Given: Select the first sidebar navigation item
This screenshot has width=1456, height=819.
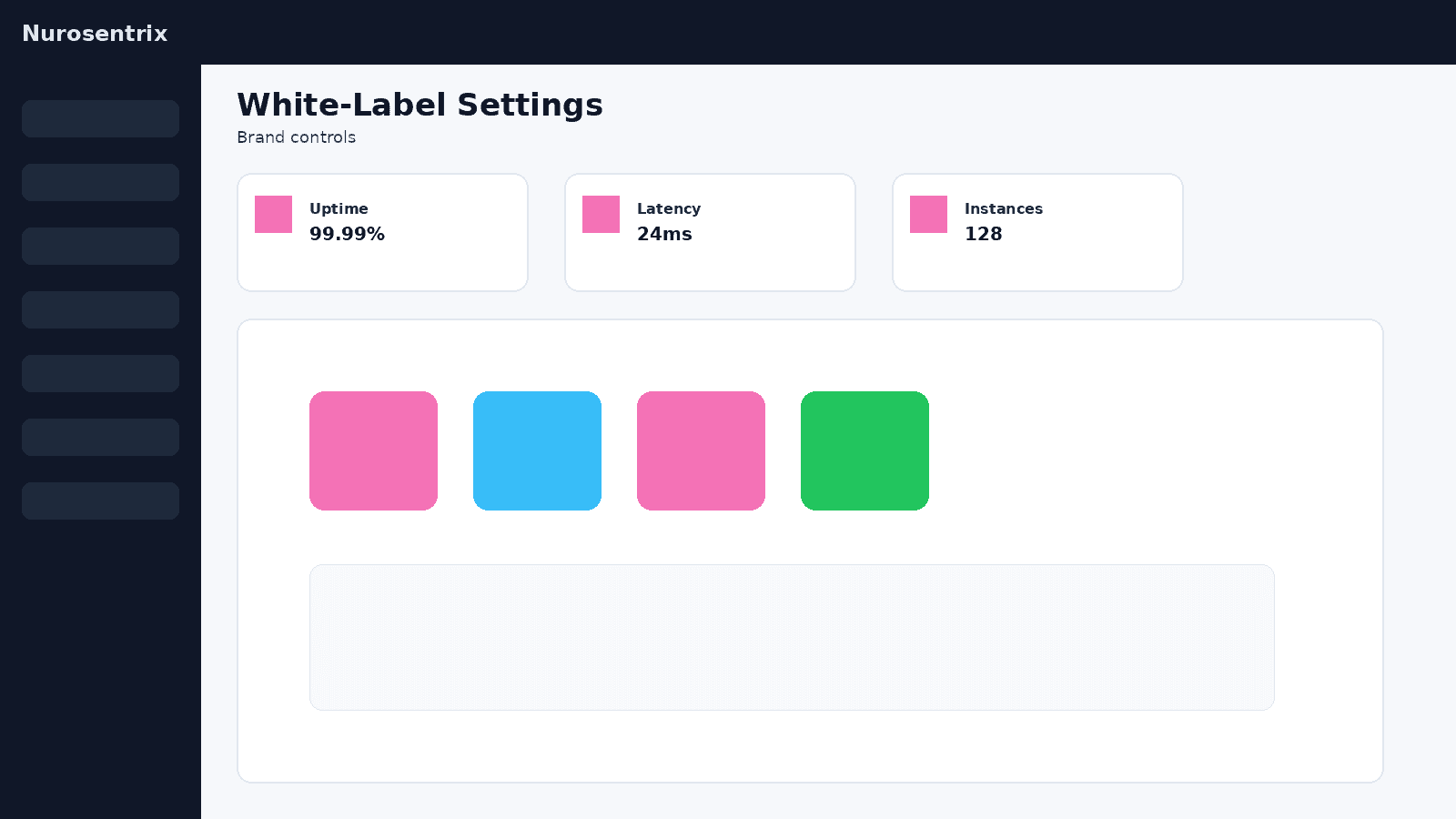Looking at the screenshot, I should click(100, 118).
